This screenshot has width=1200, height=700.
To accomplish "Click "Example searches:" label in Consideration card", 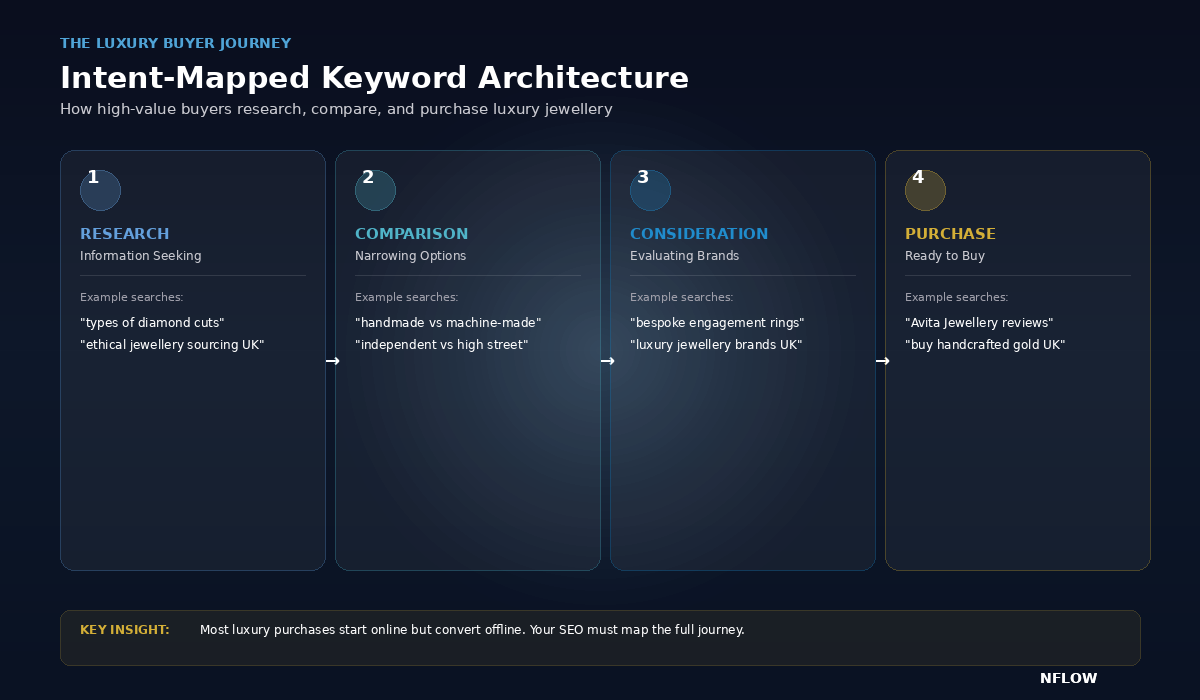I will [x=682, y=297].
